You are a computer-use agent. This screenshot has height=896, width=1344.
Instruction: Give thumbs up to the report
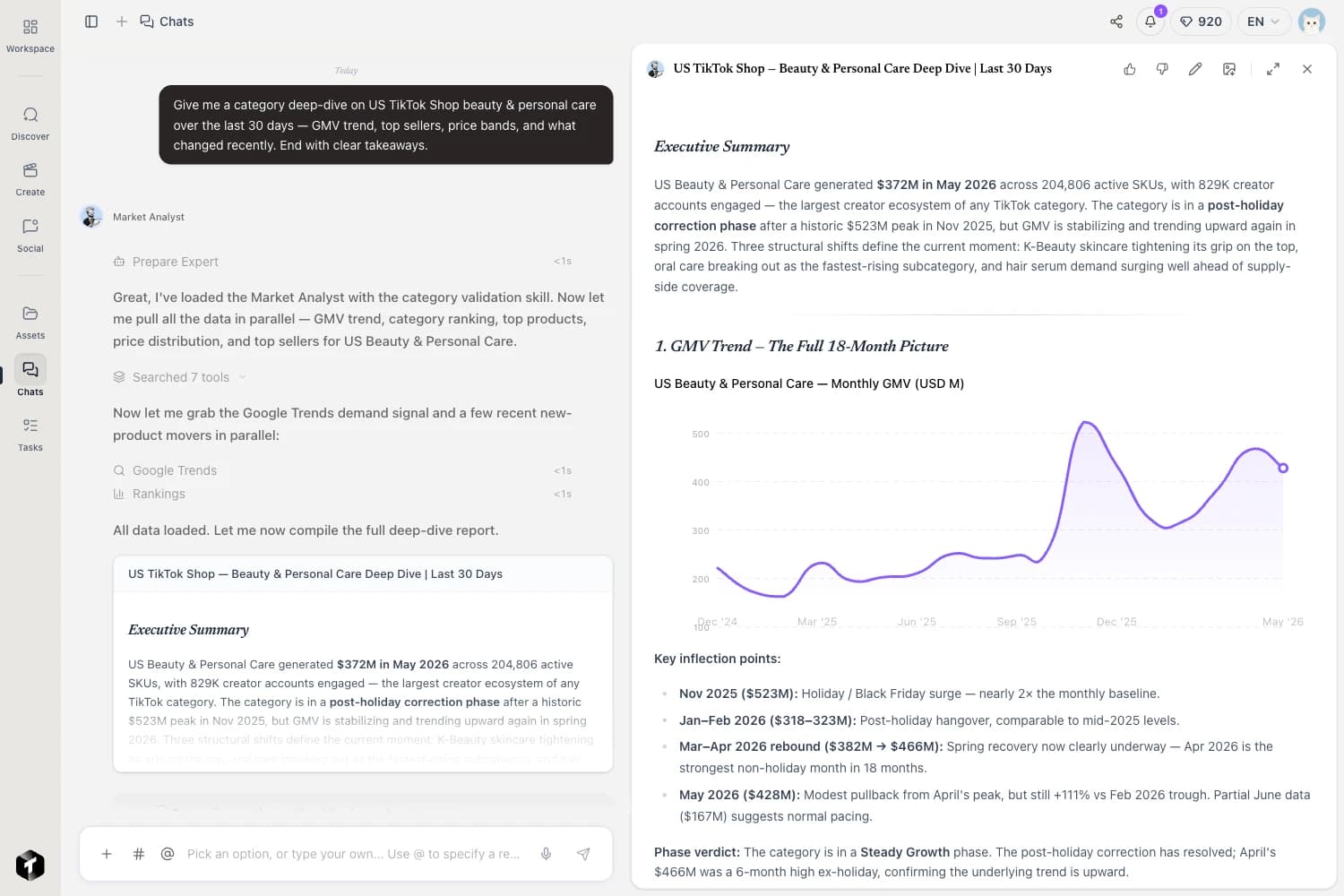tap(1130, 69)
